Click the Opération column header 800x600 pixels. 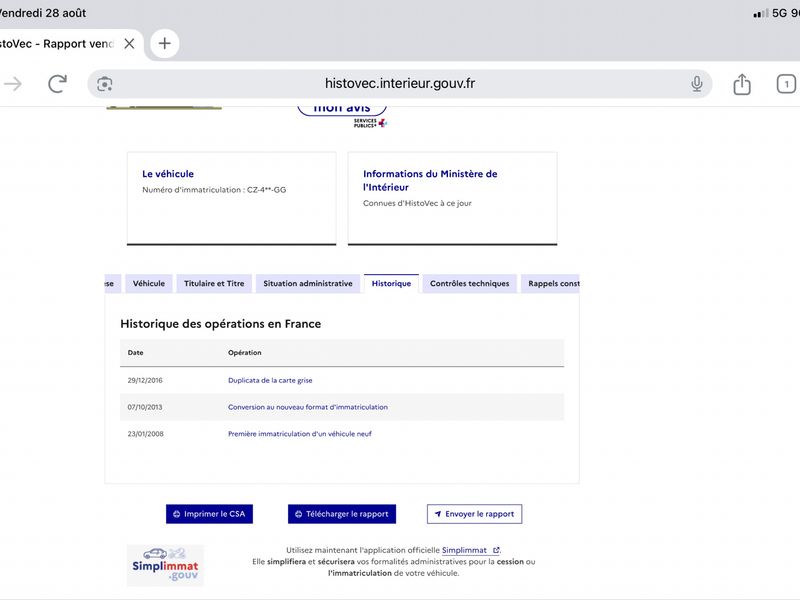tap(244, 353)
